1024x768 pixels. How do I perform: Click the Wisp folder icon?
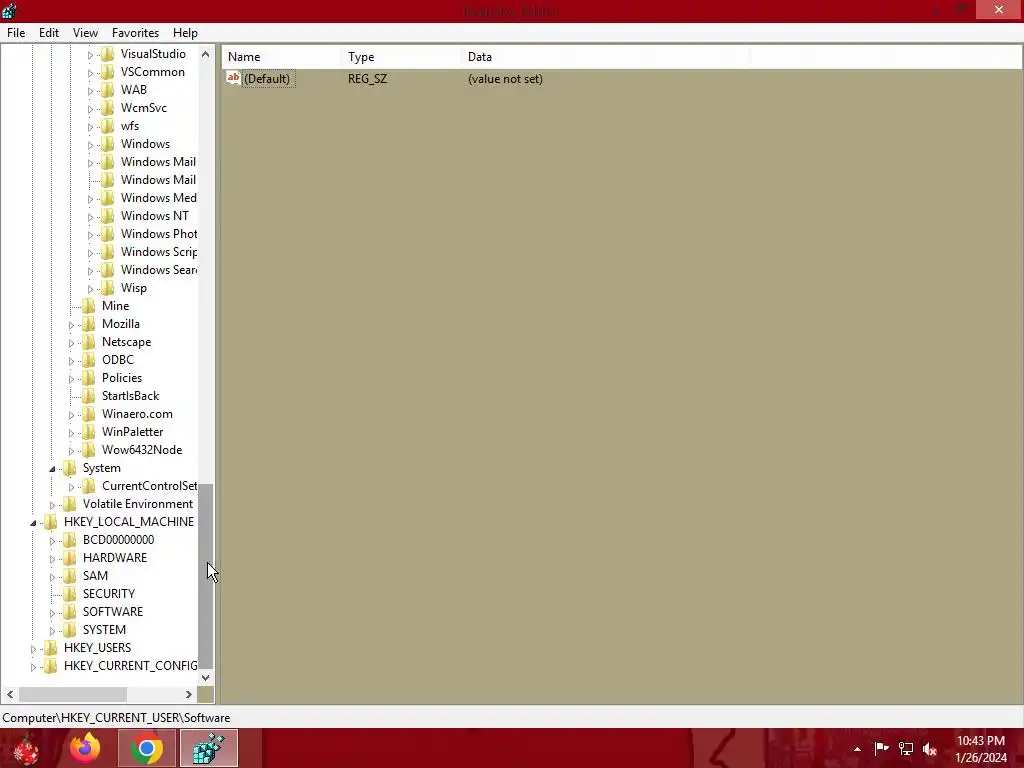coord(108,288)
